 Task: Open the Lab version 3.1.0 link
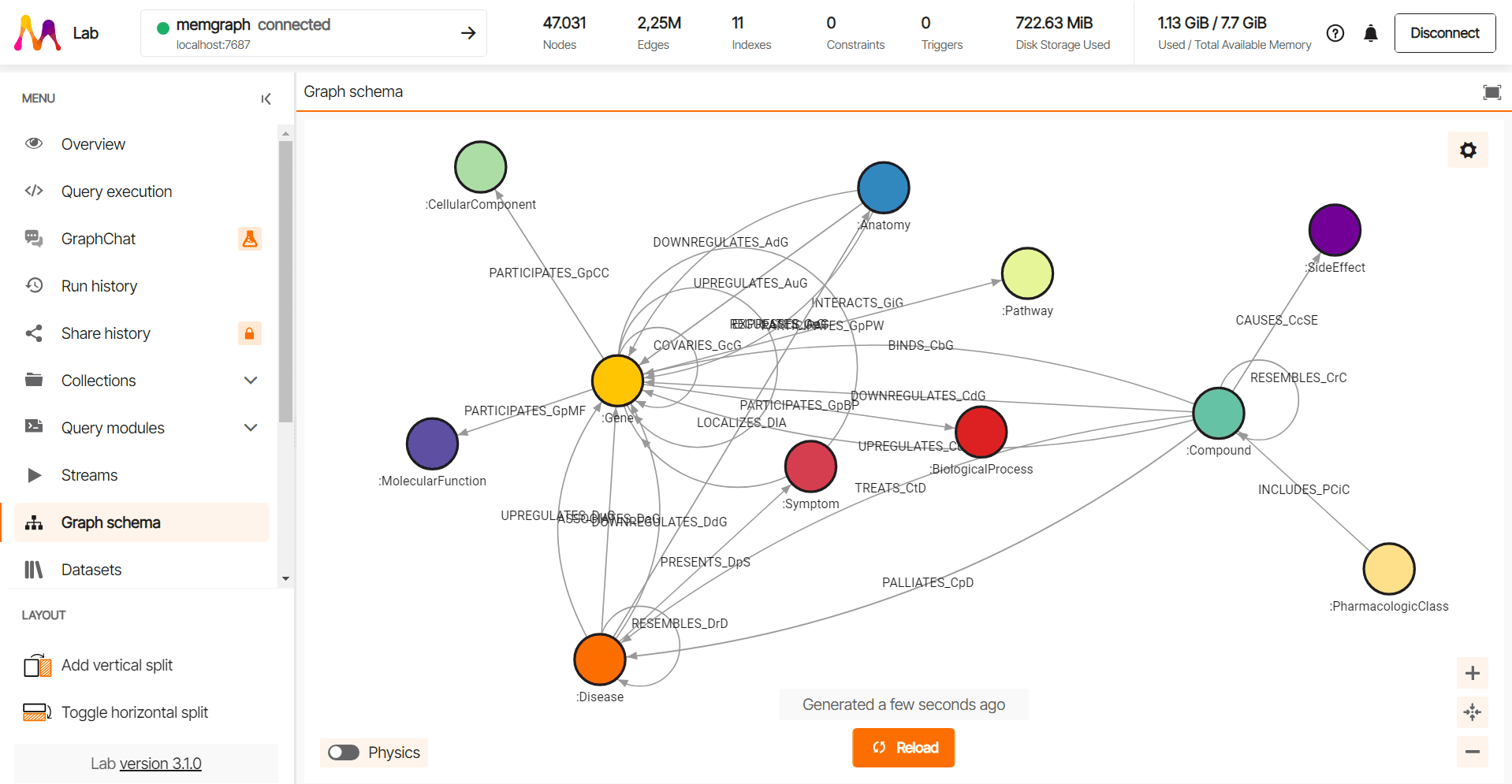[160, 763]
